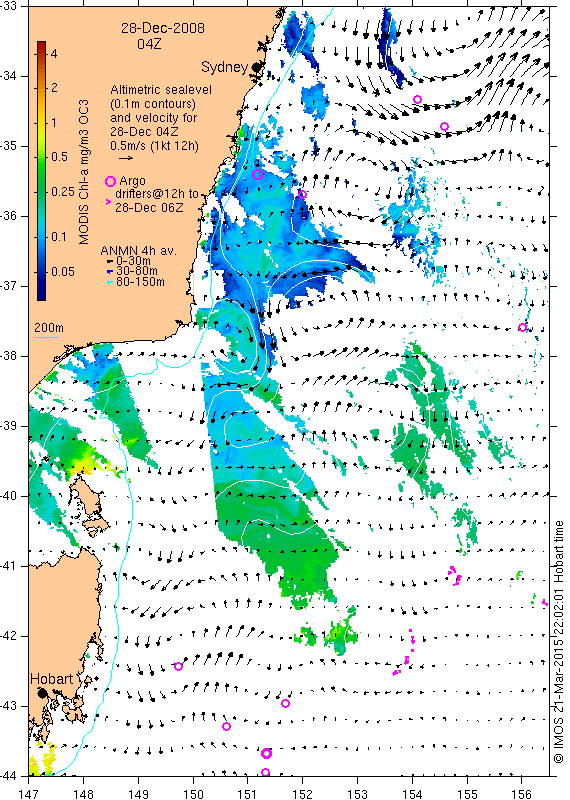Click the 04Z time label under the date

(x=149, y=44)
